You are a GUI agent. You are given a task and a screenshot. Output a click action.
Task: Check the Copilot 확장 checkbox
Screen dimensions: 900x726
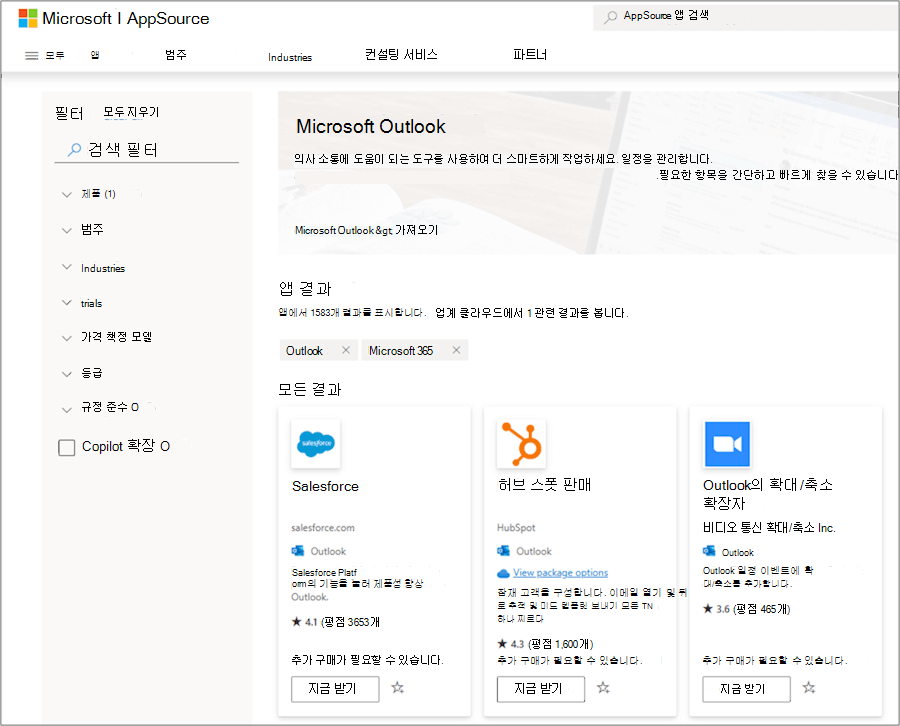(67, 448)
